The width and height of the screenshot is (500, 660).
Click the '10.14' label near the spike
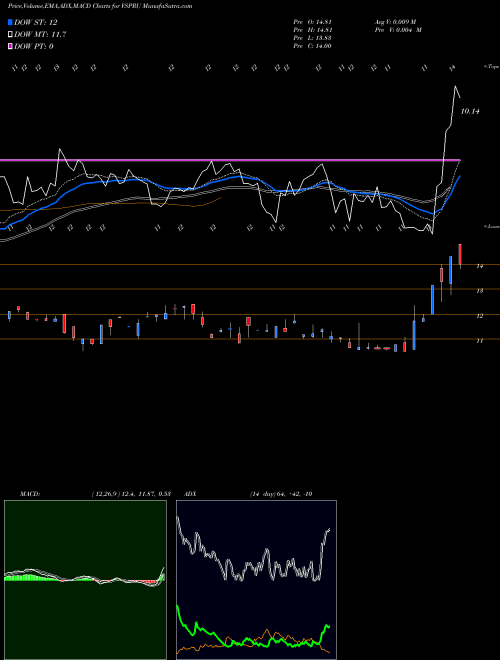(x=470, y=112)
